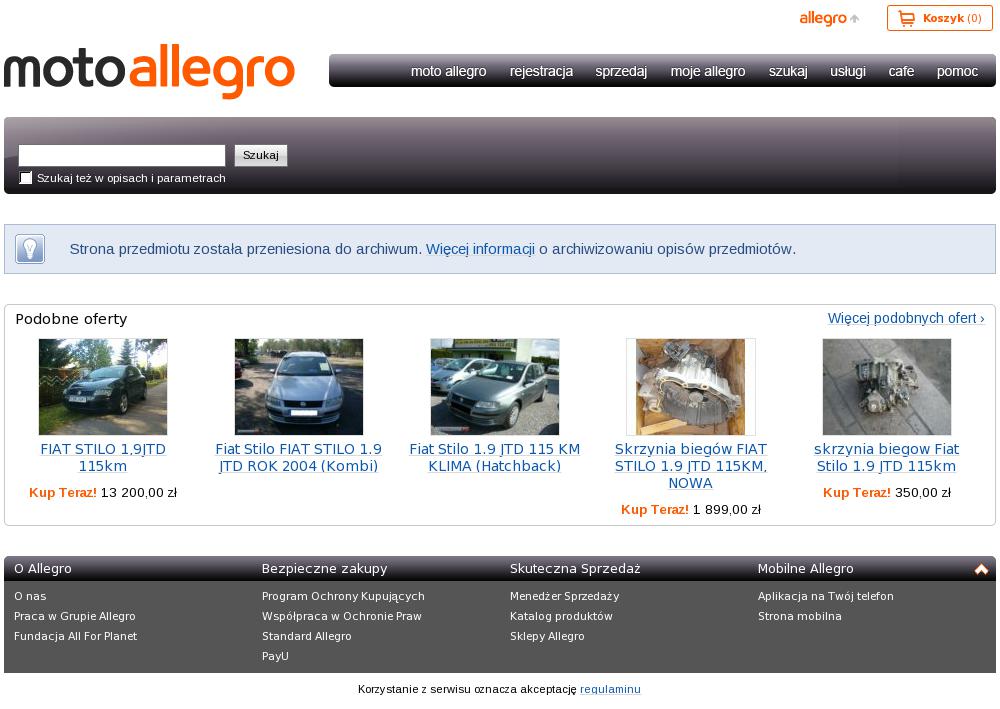
Task: Open 'Praca w Grupie Allegro' footer link
Action: [75, 616]
